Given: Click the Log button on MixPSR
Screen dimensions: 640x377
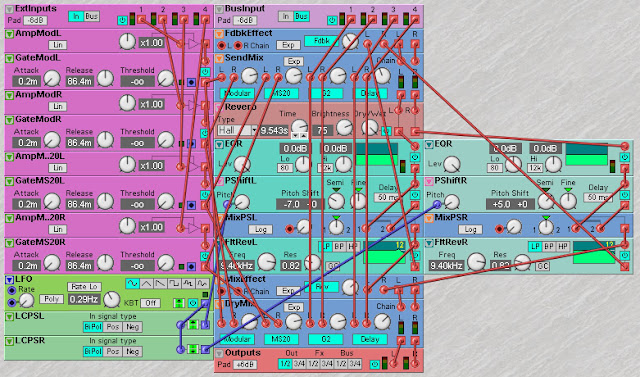Looking at the screenshot, I should 470,229.
